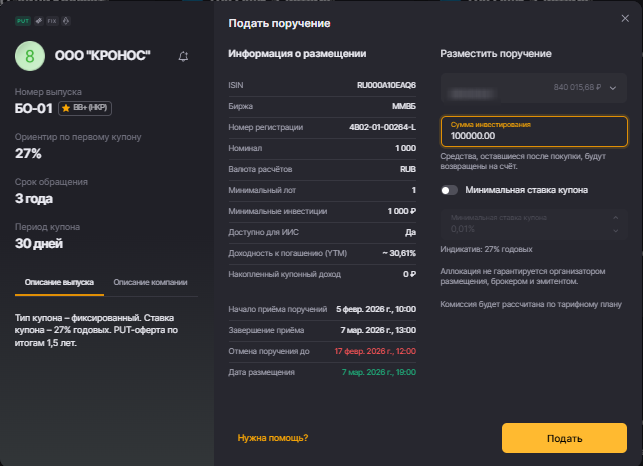The image size is (643, 466).
Task: Increase the minimal coupon rate with the up arrow
Action: (x=615, y=217)
